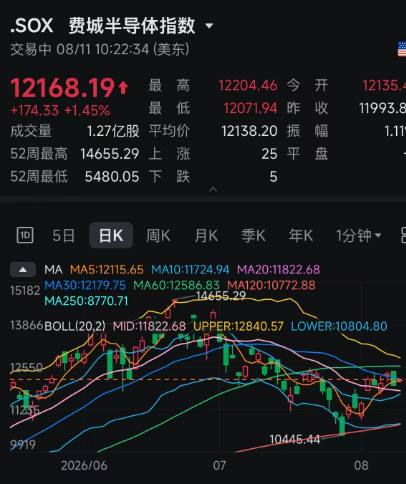
Task: Open the 1分钟 interval dropdown
Action: coord(358,236)
